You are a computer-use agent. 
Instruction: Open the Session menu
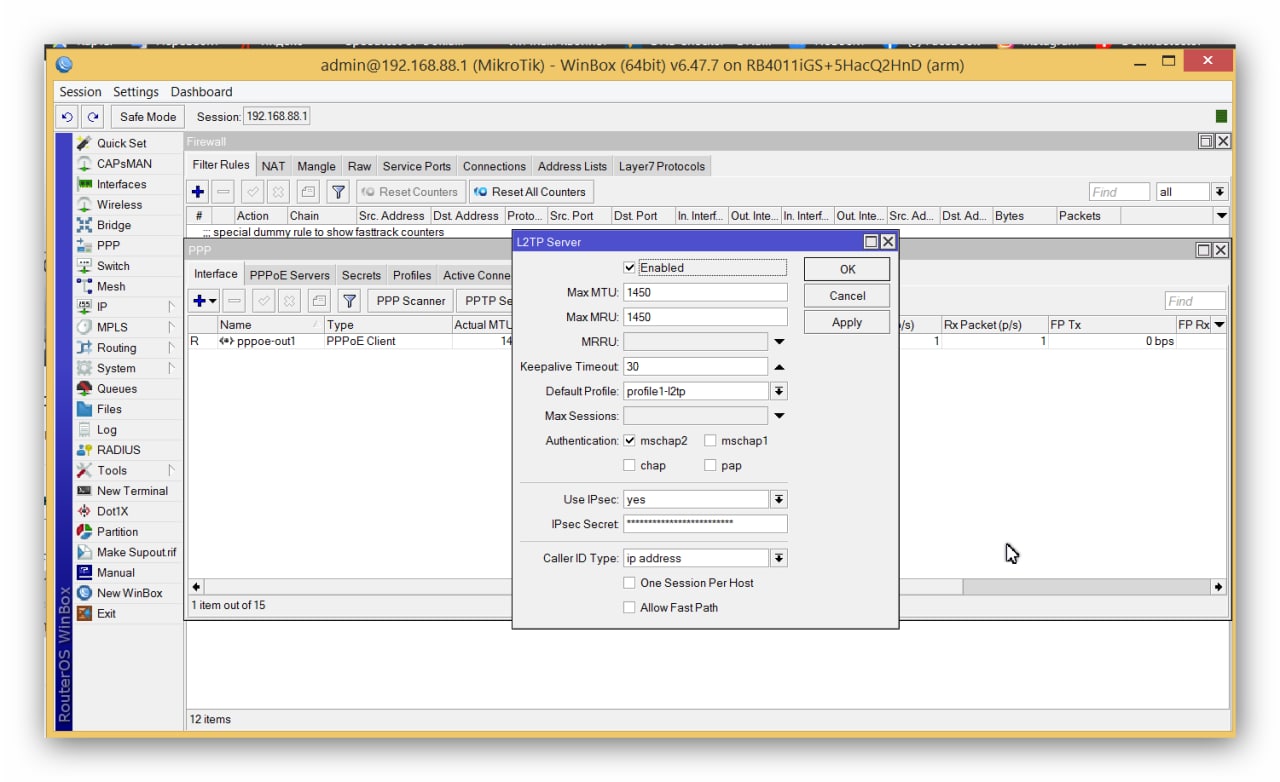tap(81, 92)
